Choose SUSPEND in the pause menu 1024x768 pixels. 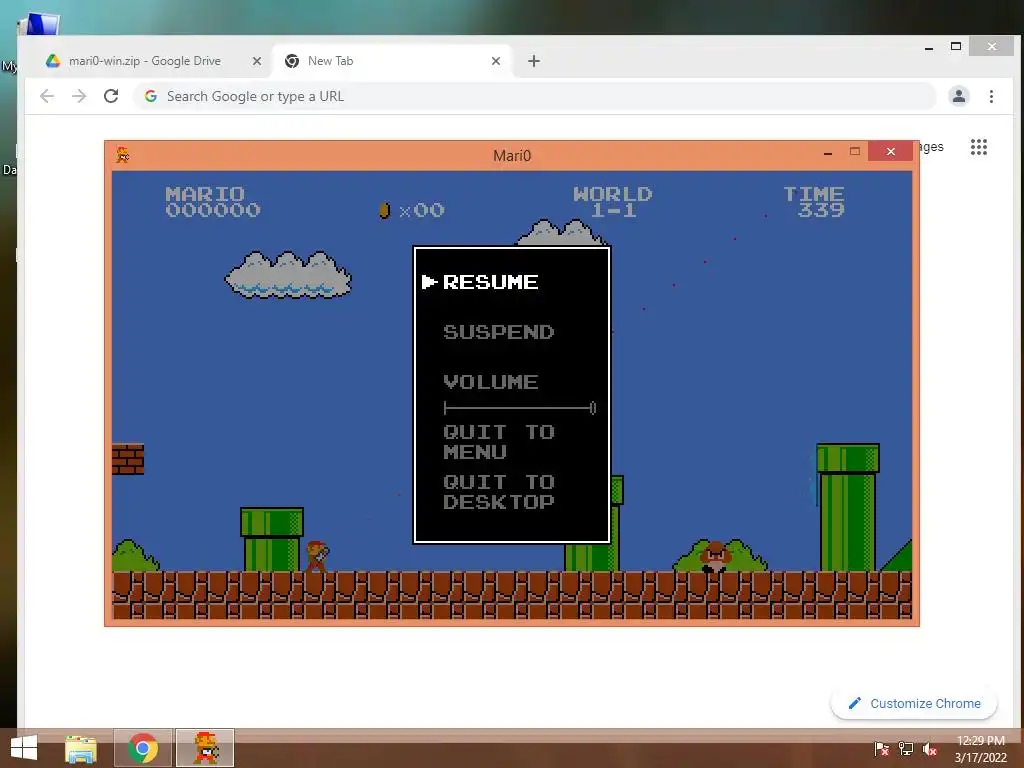point(498,332)
